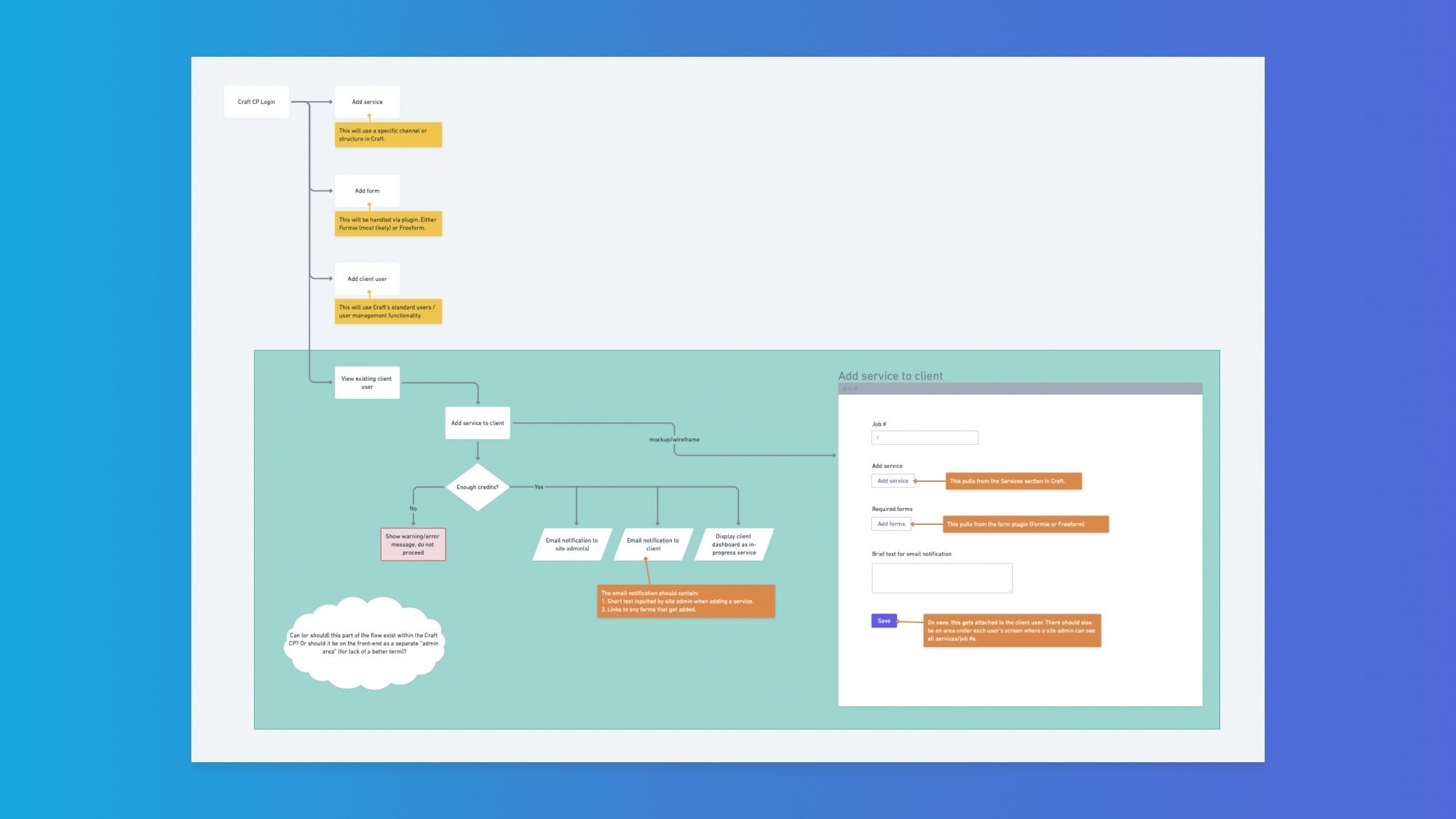Image resolution: width=1456 pixels, height=819 pixels.
Task: Select the Email notification to site admin(s) parallelogram
Action: [x=571, y=545]
